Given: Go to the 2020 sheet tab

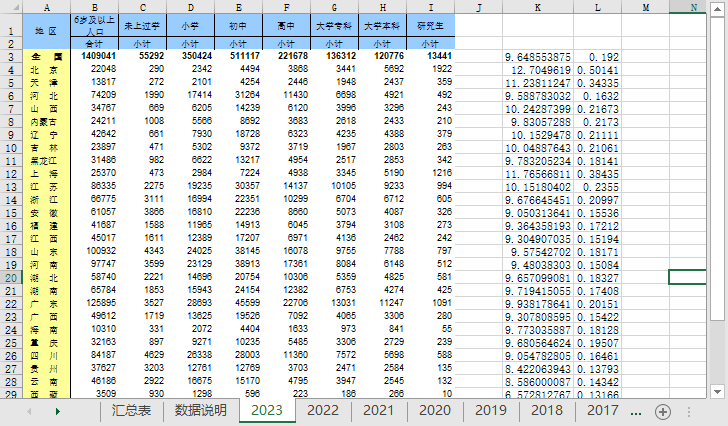Looking at the screenshot, I should click(x=435, y=411).
